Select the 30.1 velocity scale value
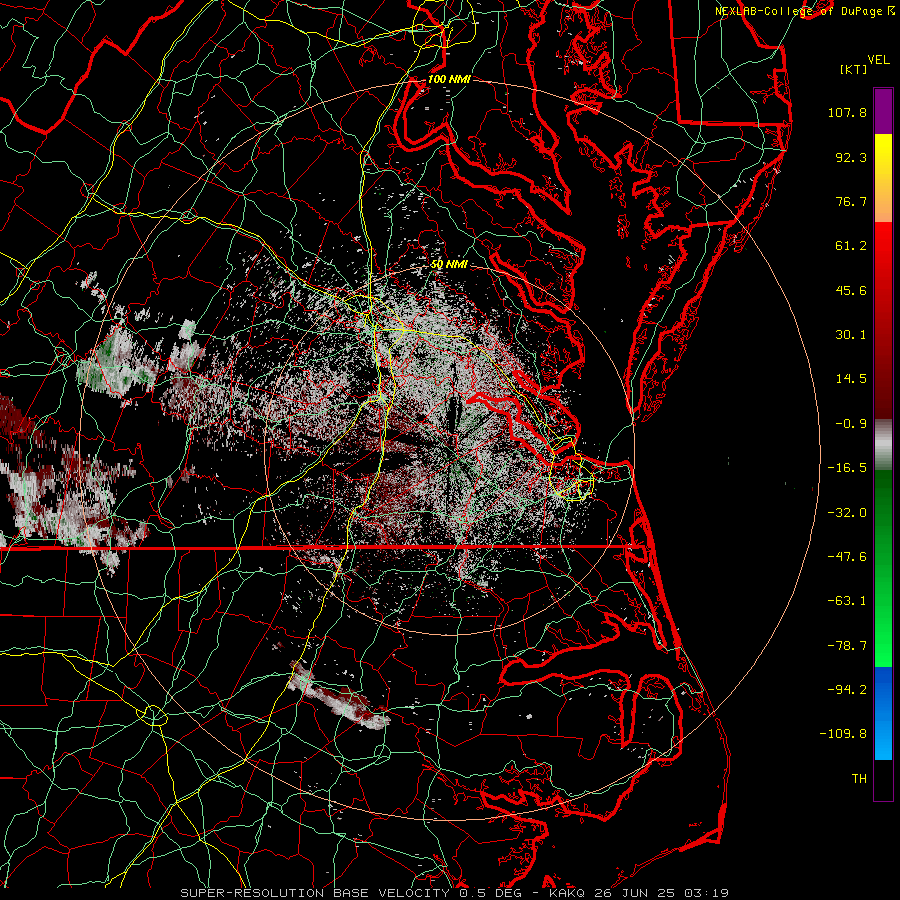 point(851,335)
